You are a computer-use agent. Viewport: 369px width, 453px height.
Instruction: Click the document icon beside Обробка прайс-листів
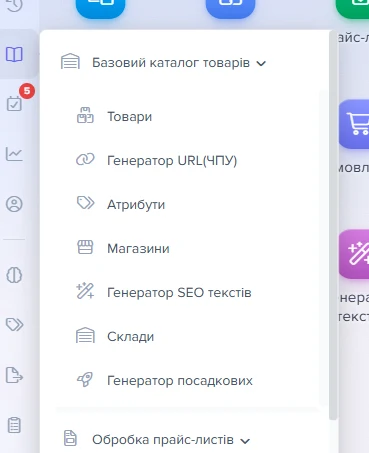(70, 438)
